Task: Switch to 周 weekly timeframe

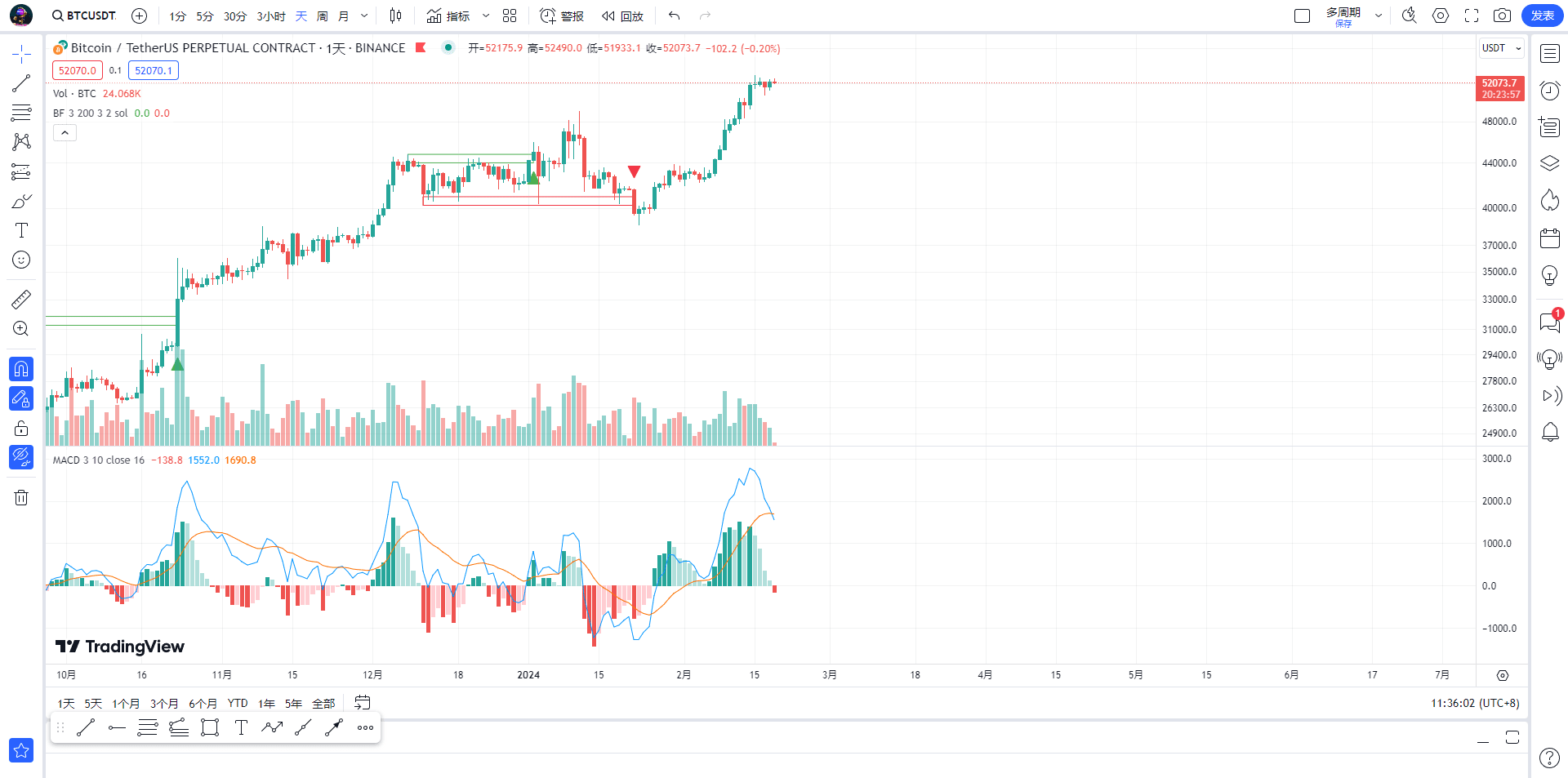Action: pos(322,16)
